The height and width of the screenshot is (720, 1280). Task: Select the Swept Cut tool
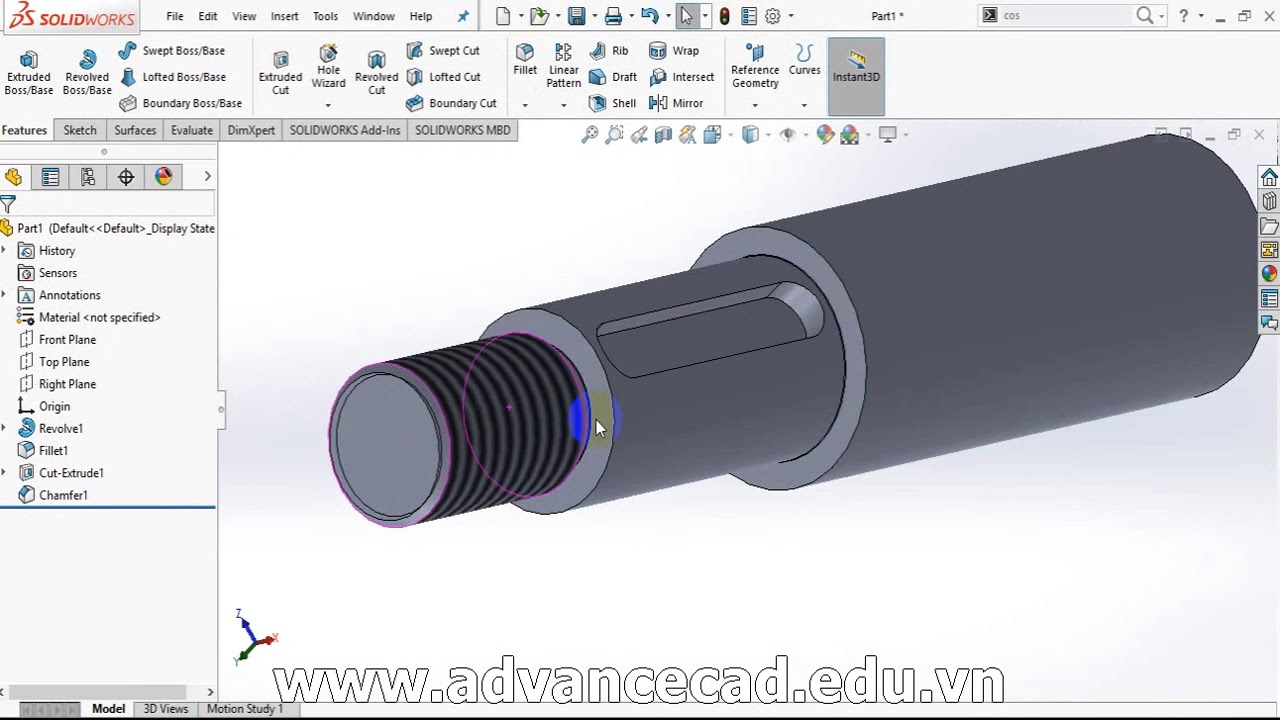[x=443, y=51]
